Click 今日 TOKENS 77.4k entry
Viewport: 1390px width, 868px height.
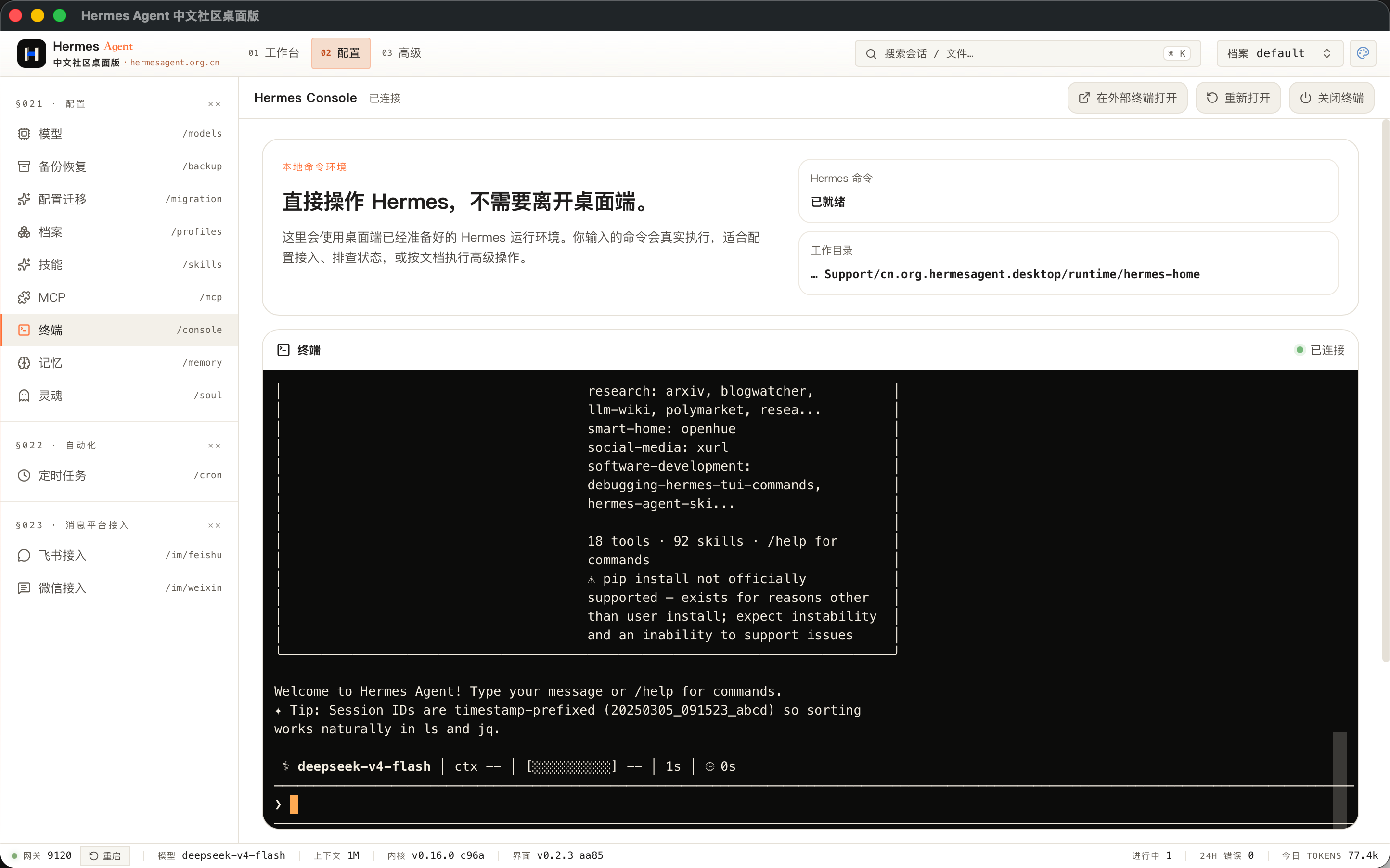coord(1330,855)
